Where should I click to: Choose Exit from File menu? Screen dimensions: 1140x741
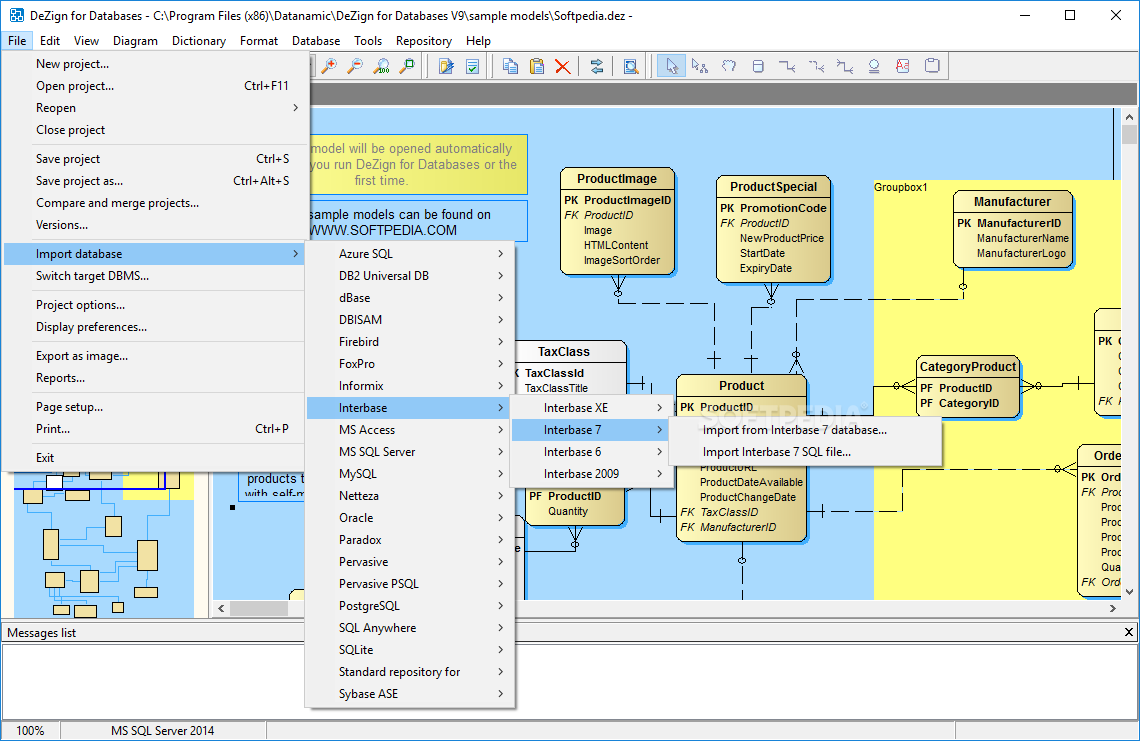tap(154, 457)
